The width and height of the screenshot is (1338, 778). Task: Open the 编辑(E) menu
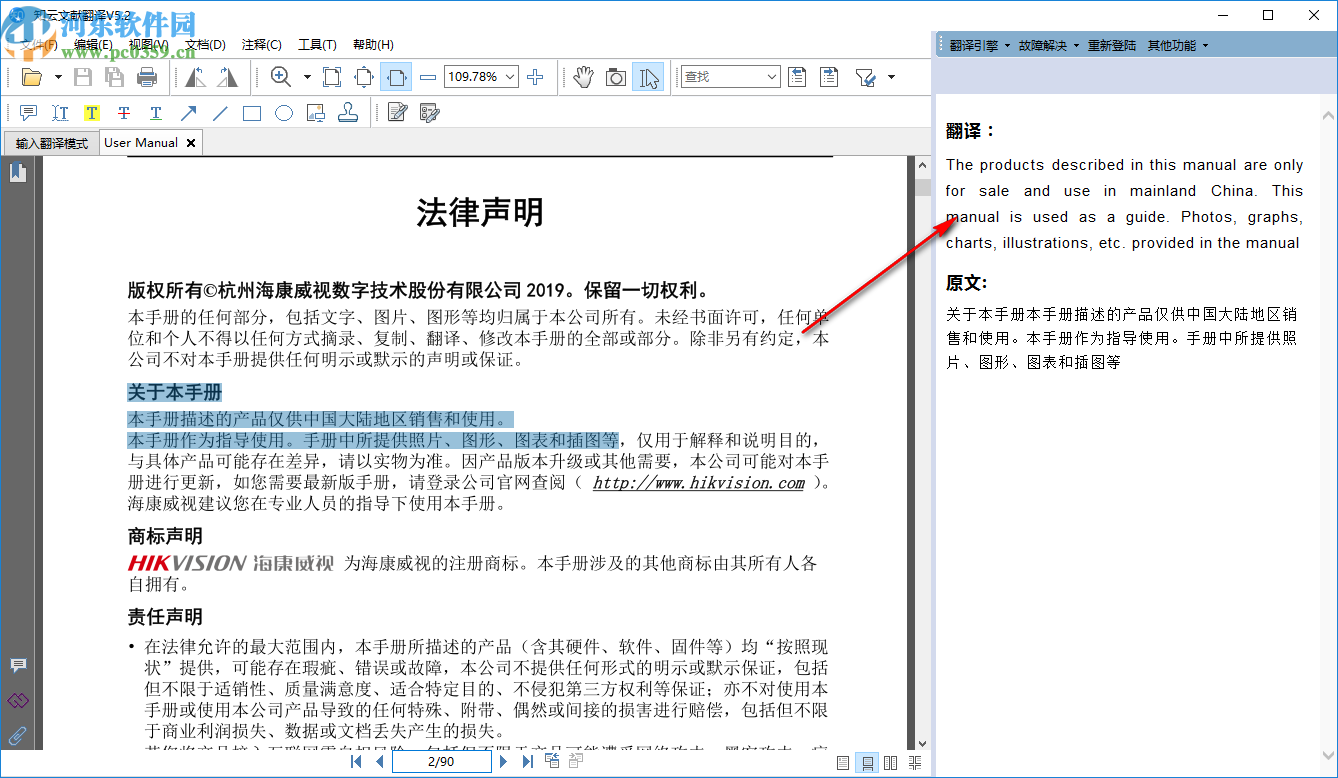tap(93, 45)
